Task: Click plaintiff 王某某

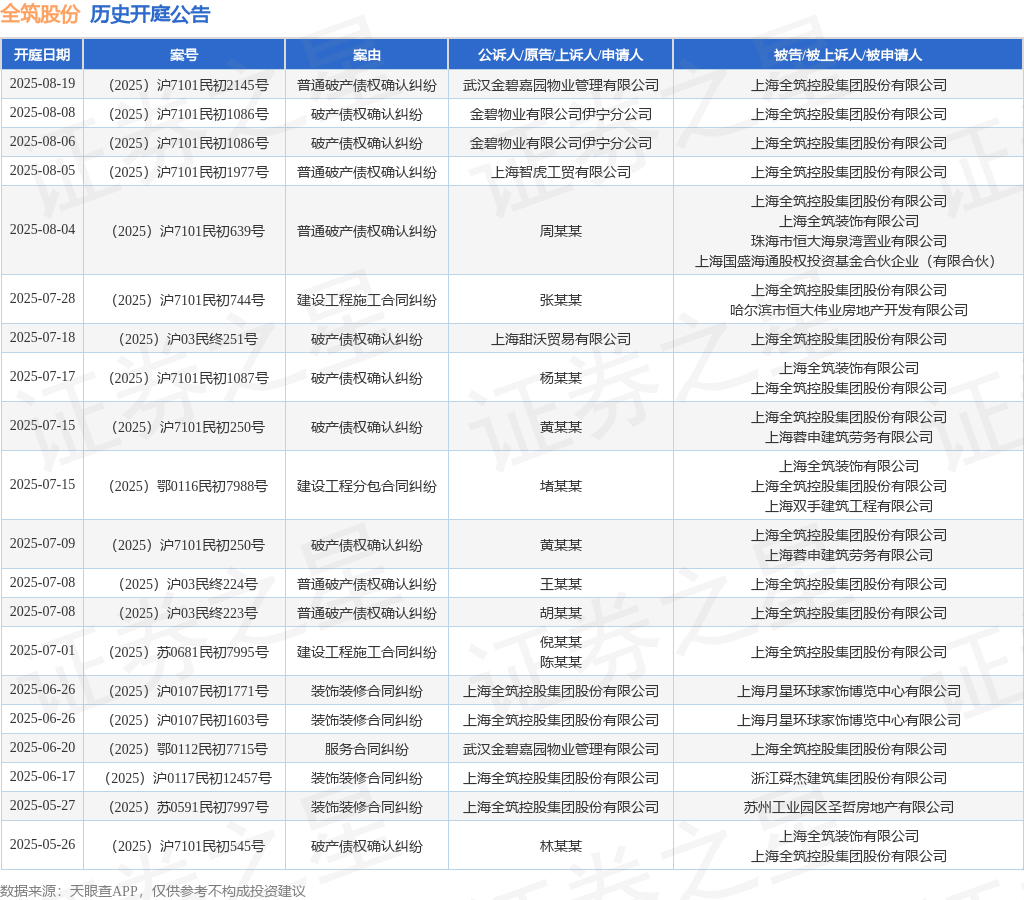Action: [x=560, y=584]
